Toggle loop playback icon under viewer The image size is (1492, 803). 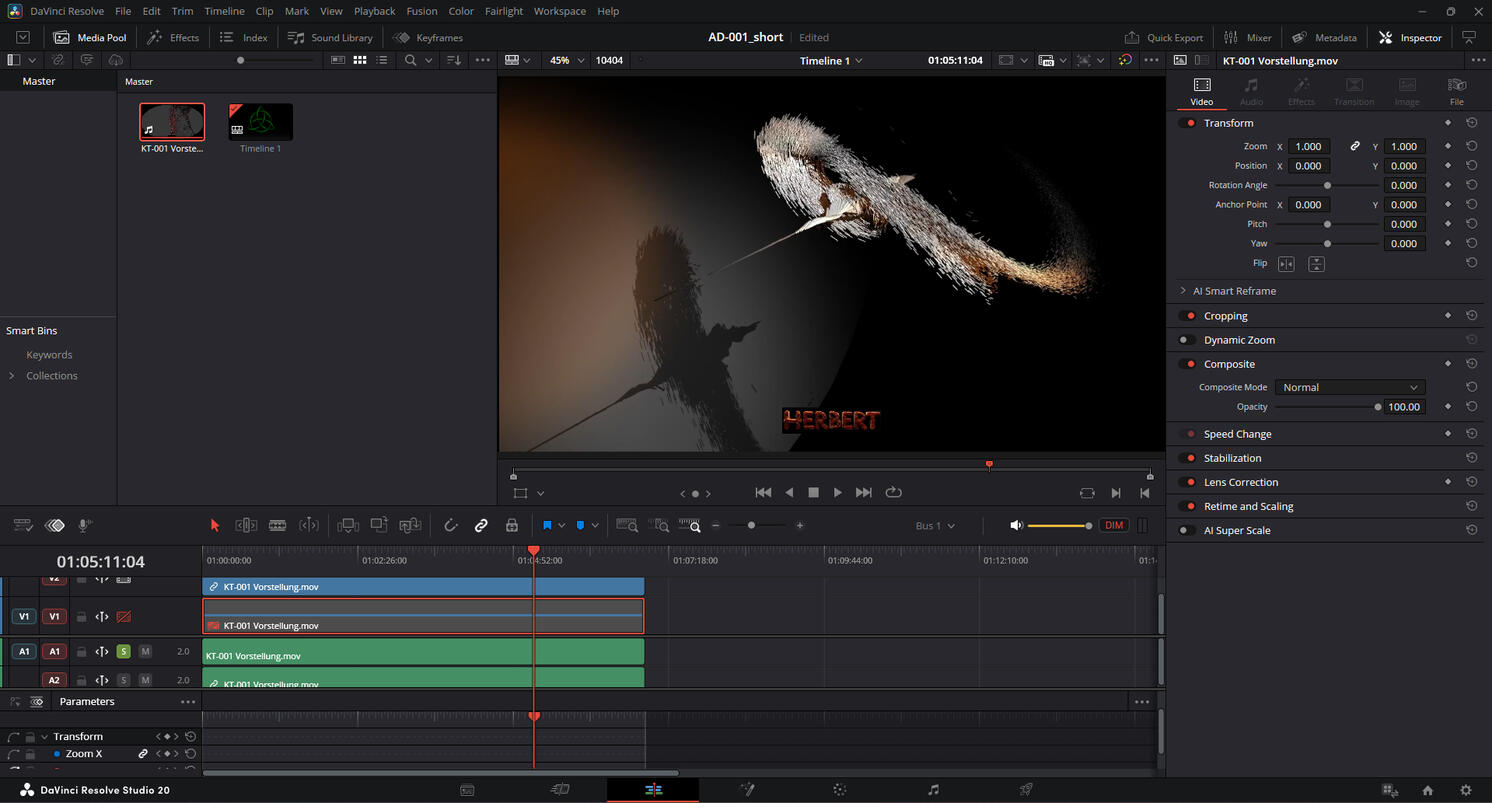coord(894,492)
